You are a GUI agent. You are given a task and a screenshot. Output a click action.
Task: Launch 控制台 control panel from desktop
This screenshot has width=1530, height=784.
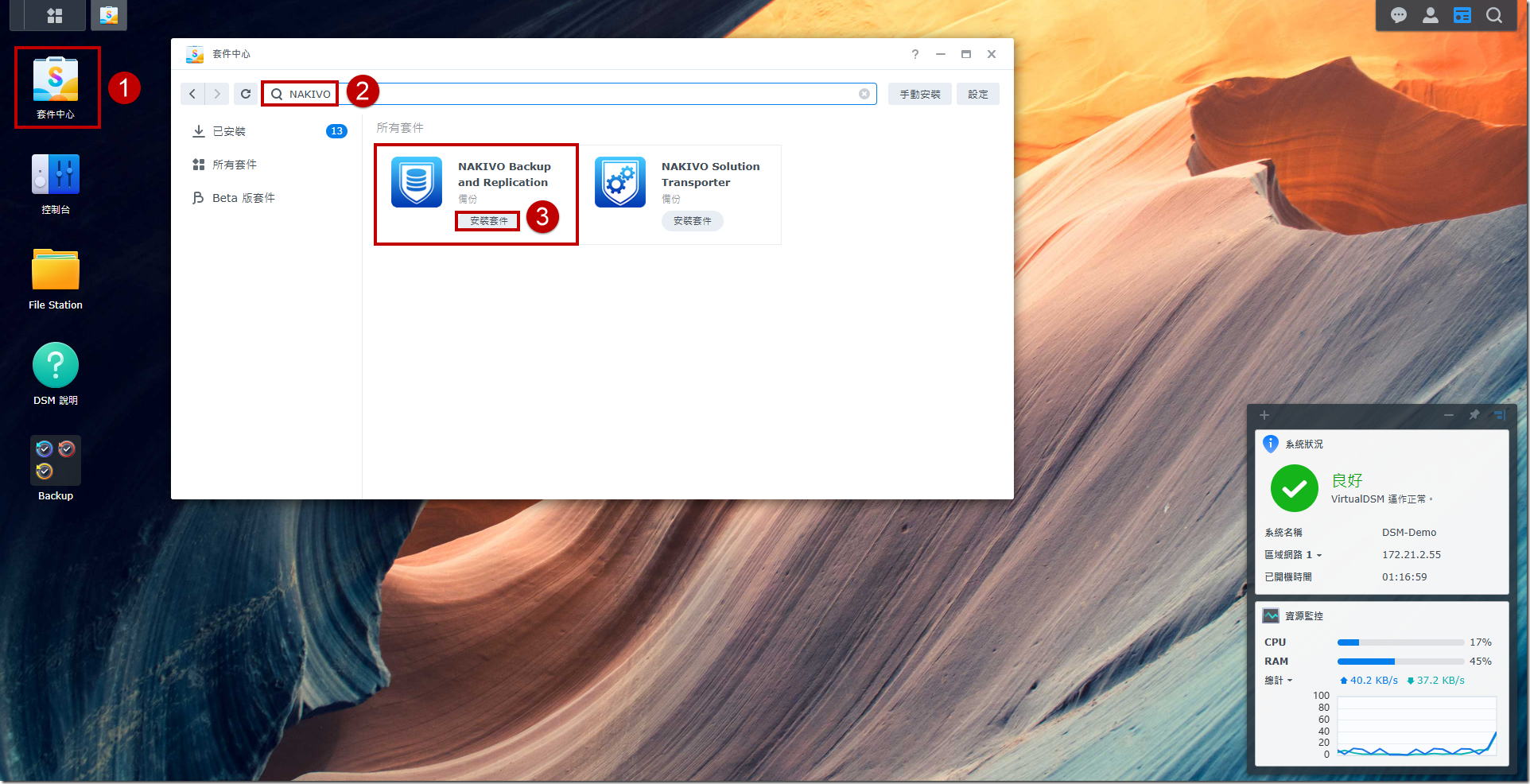56,184
